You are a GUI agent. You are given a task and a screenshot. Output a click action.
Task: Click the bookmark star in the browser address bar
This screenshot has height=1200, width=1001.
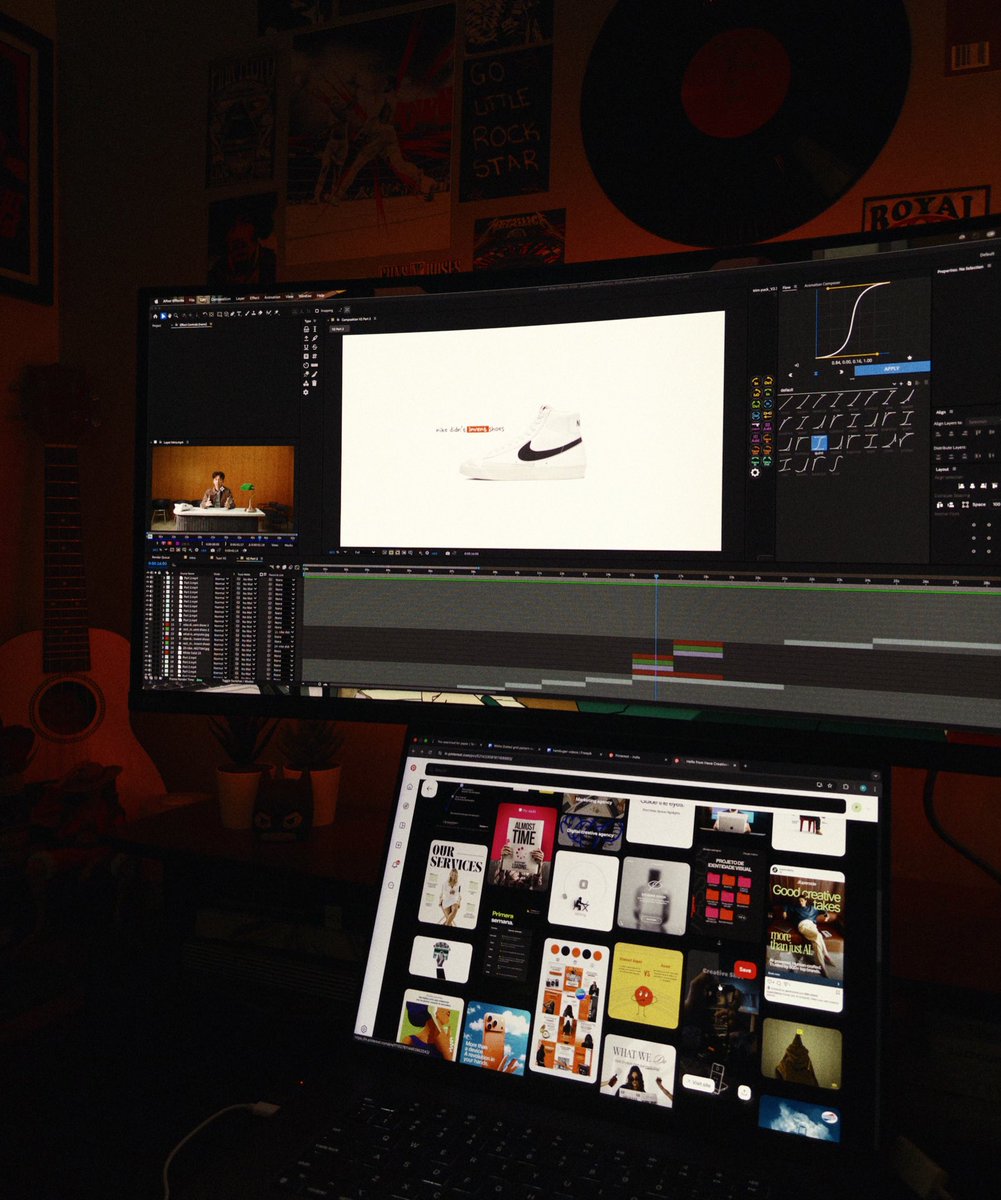[830, 785]
